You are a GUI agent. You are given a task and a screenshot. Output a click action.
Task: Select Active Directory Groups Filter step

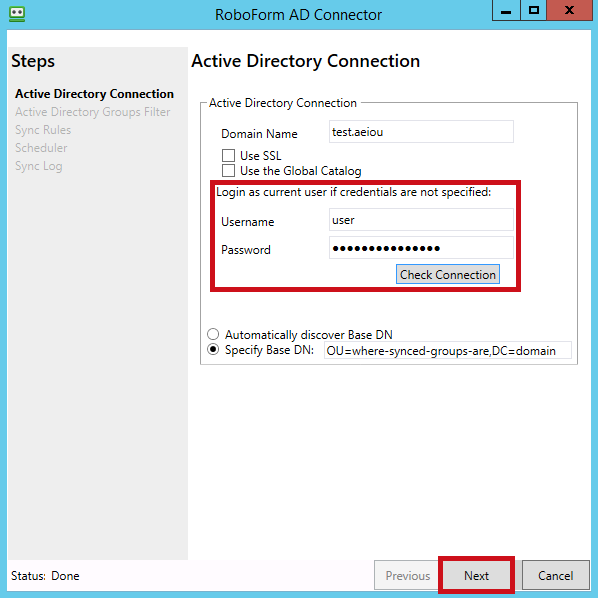[93, 112]
